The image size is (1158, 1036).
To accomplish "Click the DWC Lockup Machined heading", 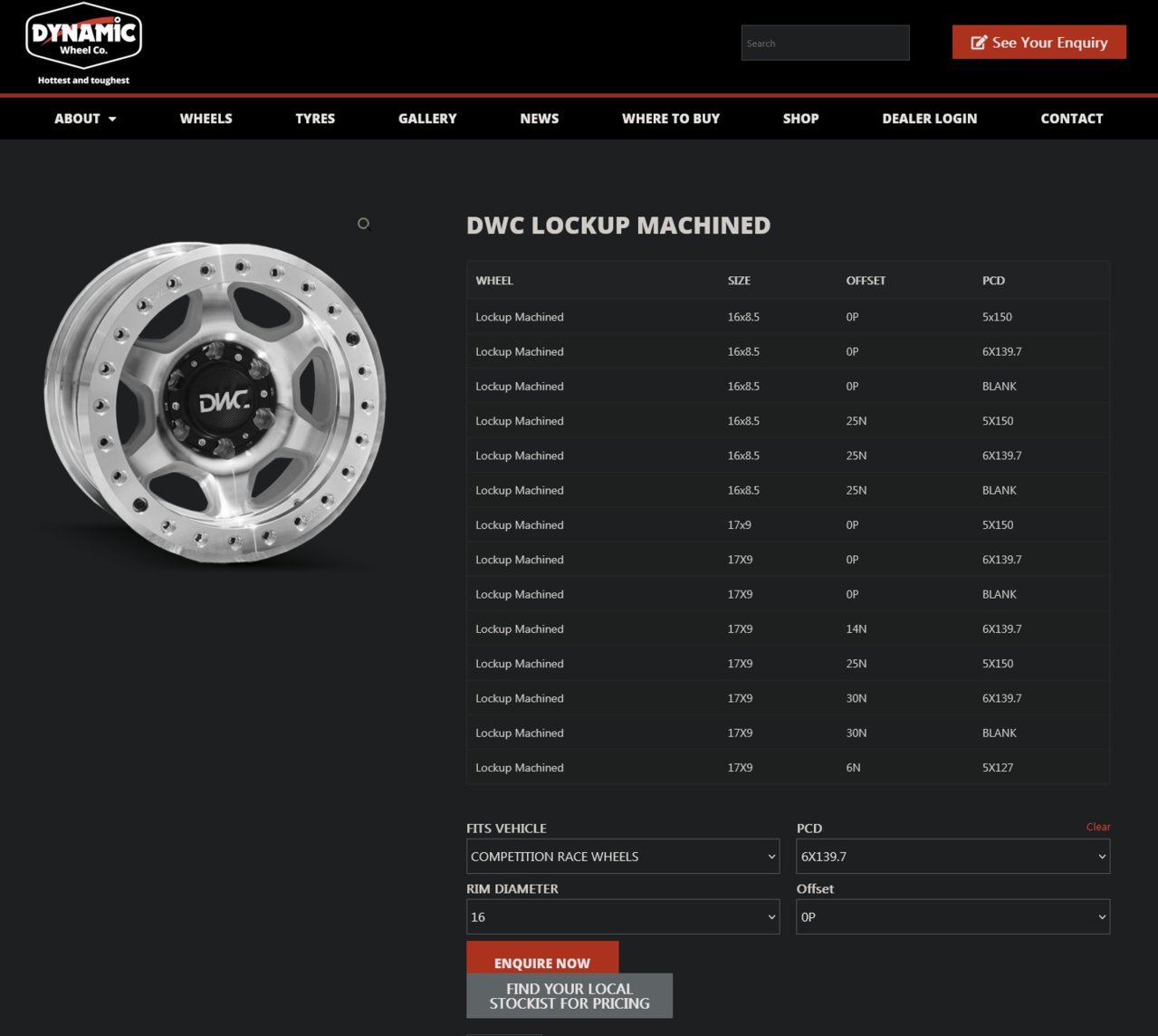I will coord(618,225).
